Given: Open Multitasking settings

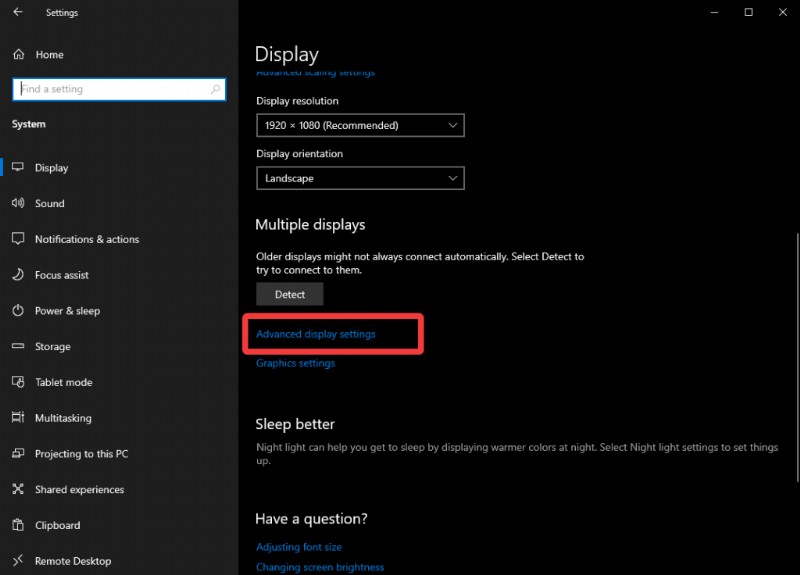Looking at the screenshot, I should click(x=63, y=418).
